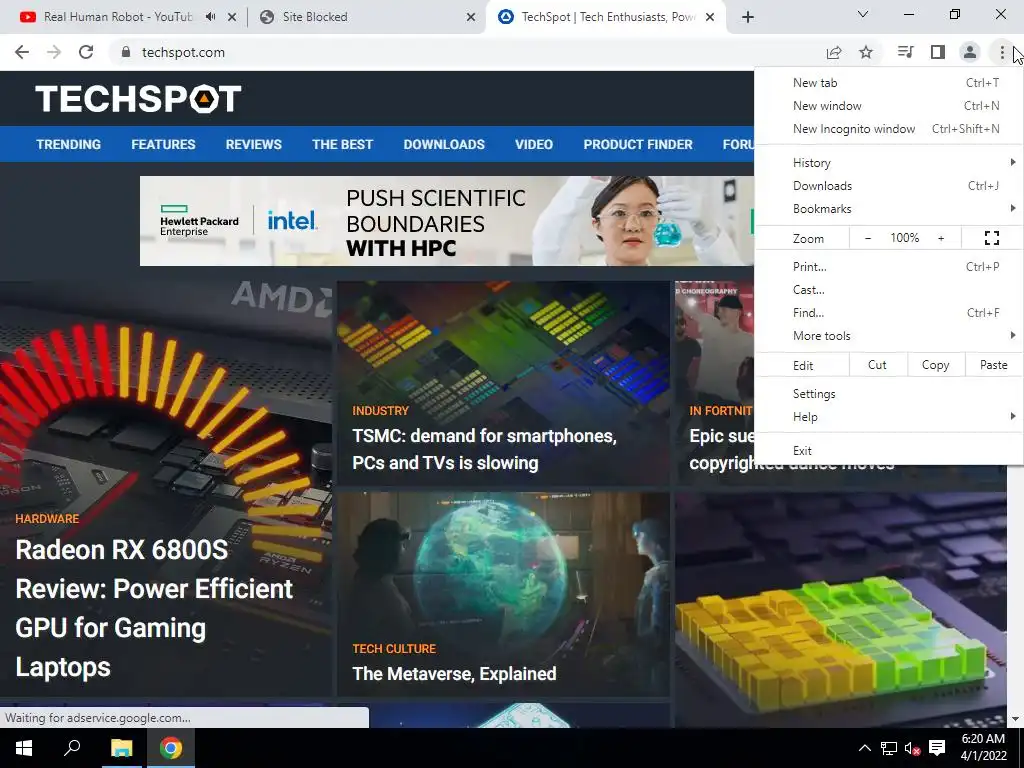Mute the audio on the YouTube tab
The width and height of the screenshot is (1024, 768).
[210, 17]
